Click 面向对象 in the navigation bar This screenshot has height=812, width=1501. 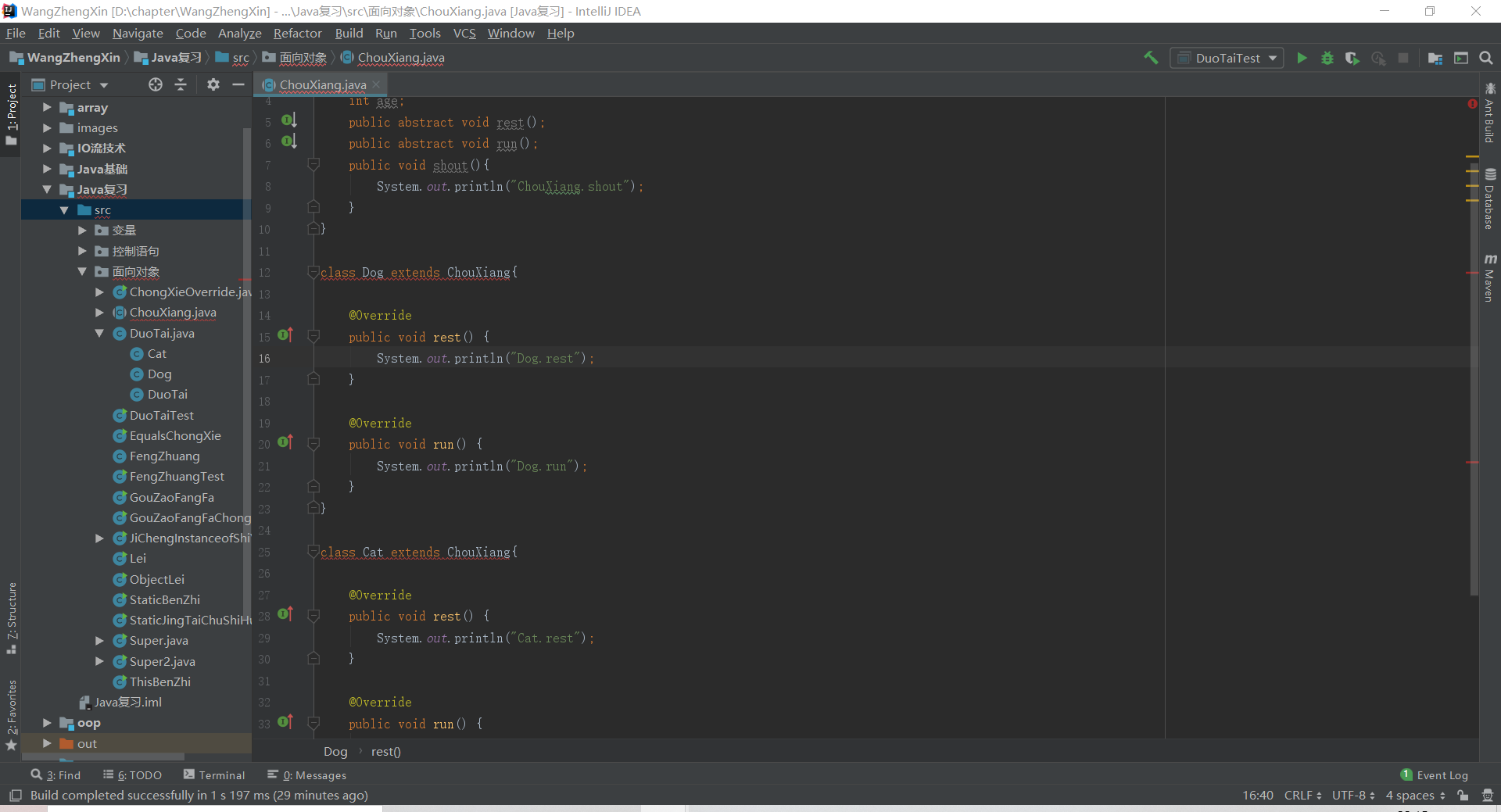(x=295, y=58)
